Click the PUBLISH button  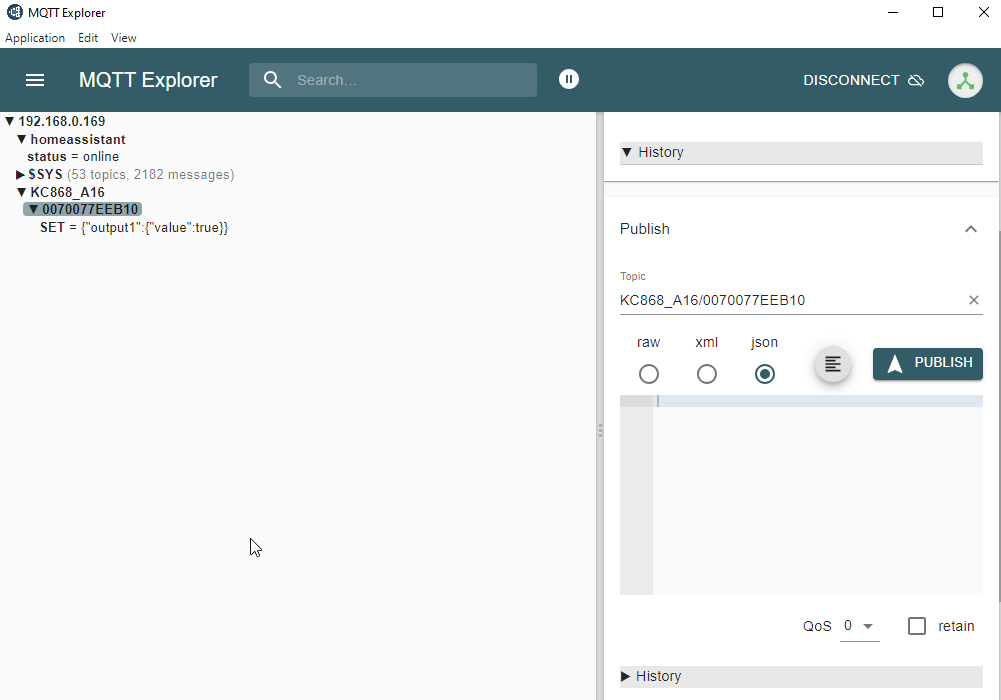928,364
